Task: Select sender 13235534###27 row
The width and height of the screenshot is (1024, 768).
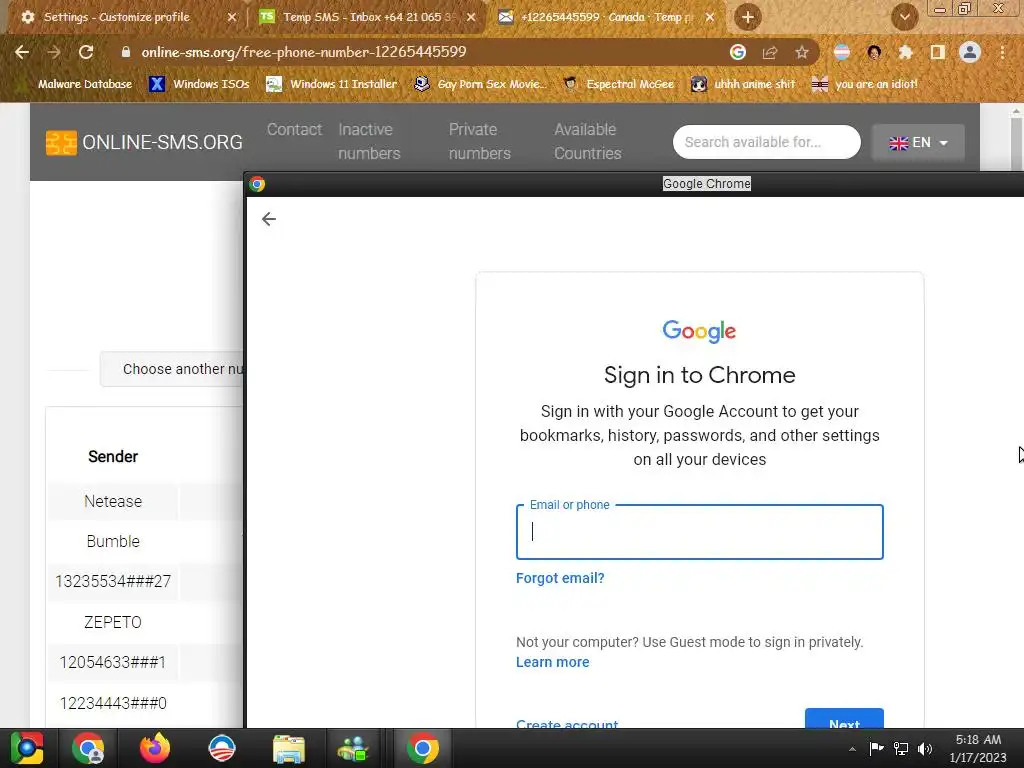Action: pyautogui.click(x=113, y=581)
